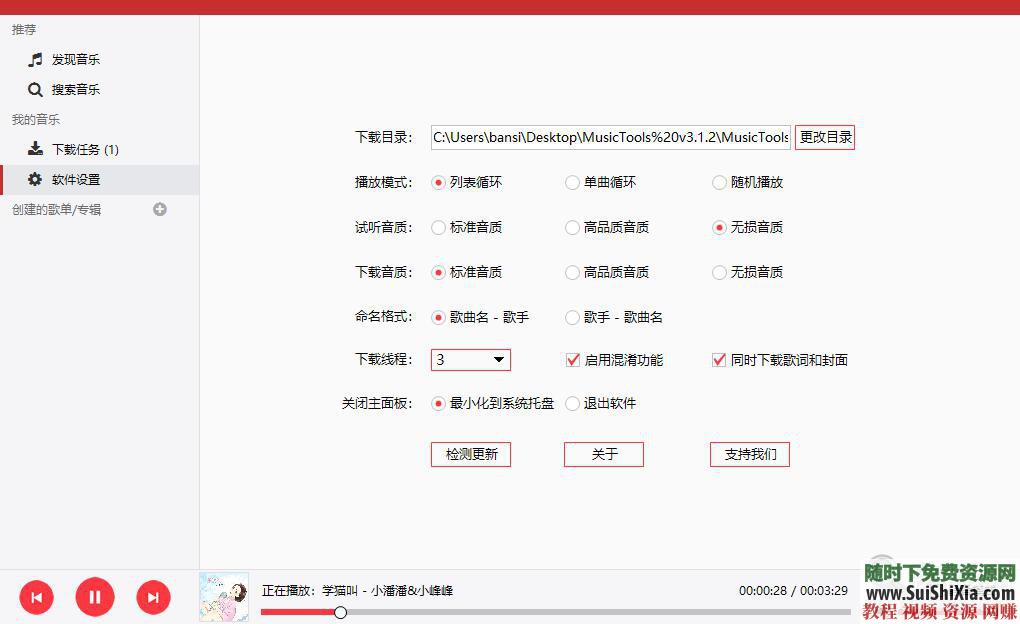This screenshot has height=624, width=1020.
Task: Disable 启用混淆功能 checkbox
Action: coord(573,360)
